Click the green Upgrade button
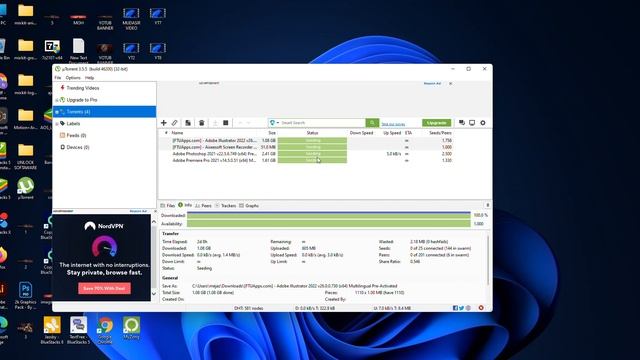 436,123
